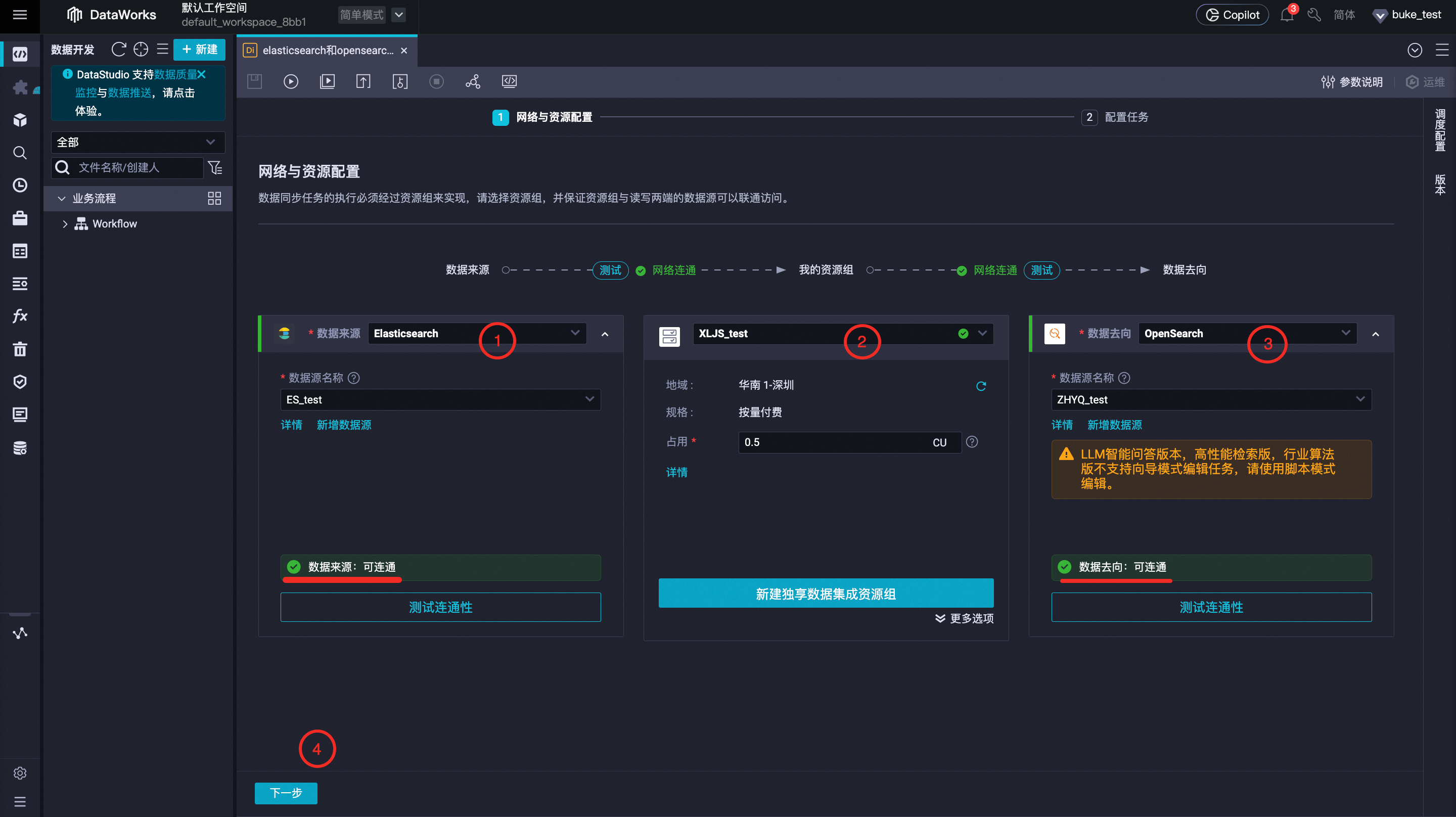Open the 全部 filter dropdown
Screen dimensions: 1456x817
[138, 143]
